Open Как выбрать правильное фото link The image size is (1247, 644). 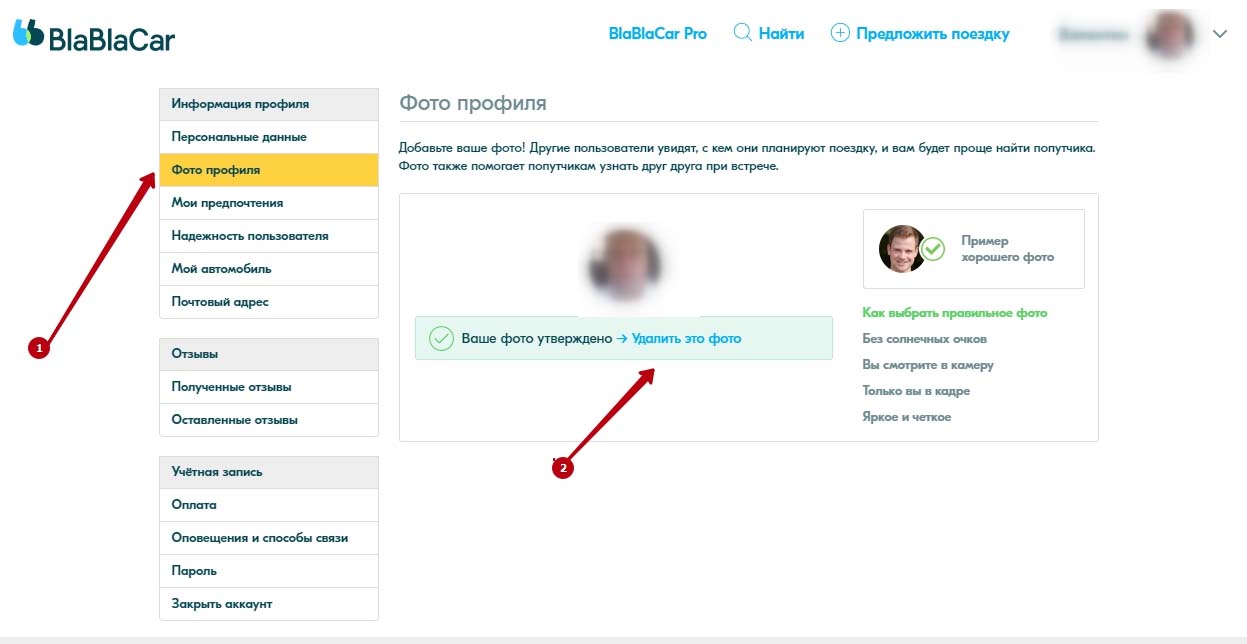tap(955, 313)
